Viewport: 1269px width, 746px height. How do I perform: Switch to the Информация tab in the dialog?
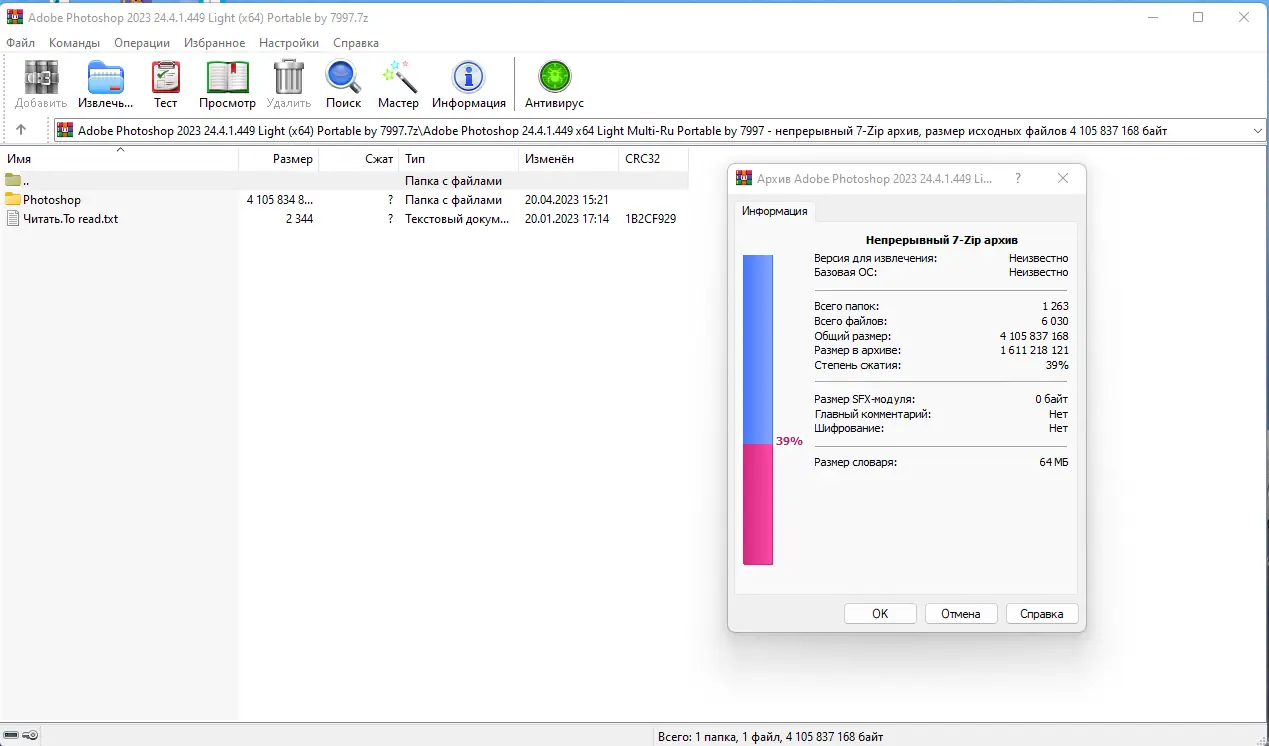pyautogui.click(x=774, y=211)
